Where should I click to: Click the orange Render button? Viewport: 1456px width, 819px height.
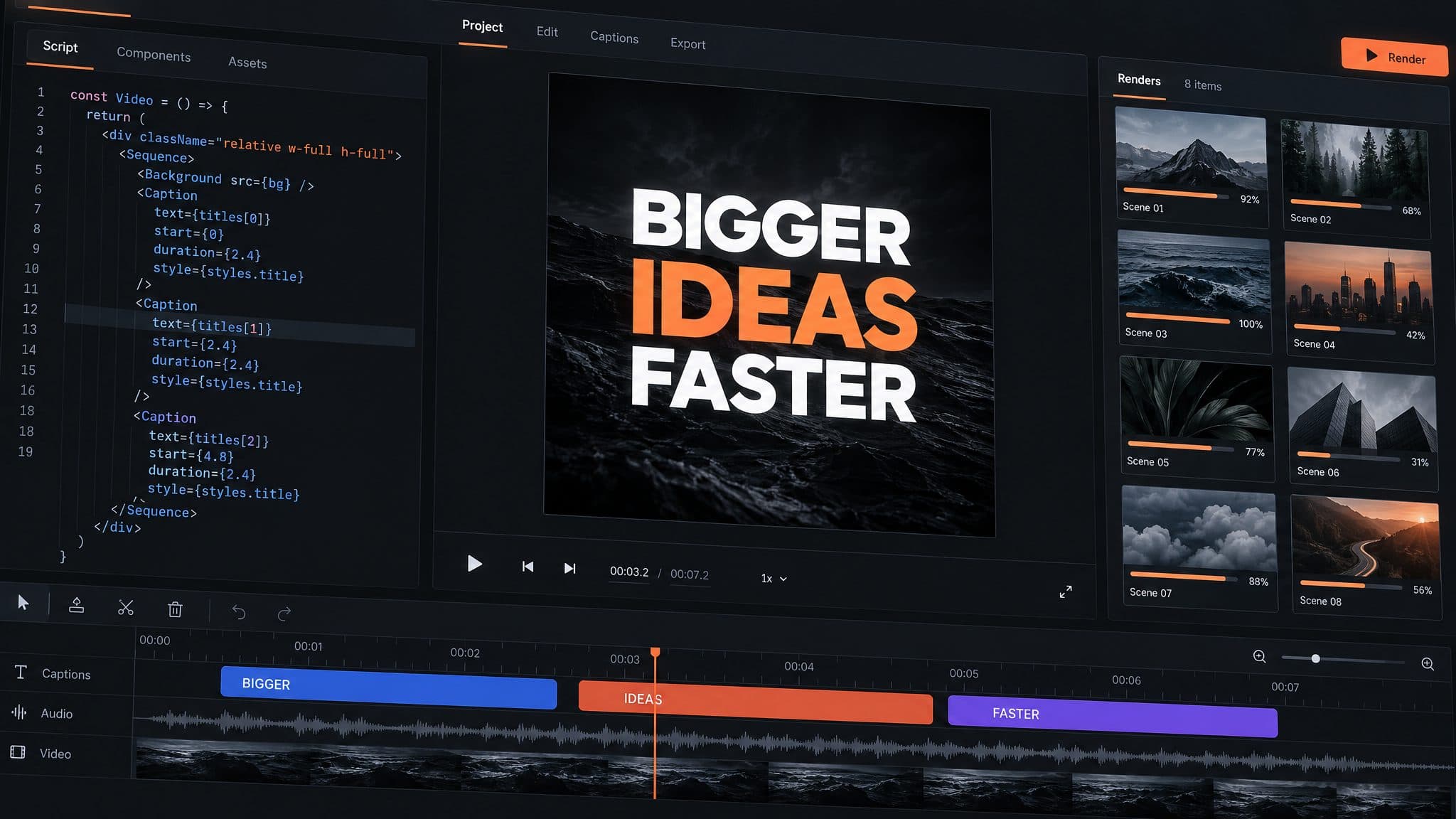point(1394,57)
